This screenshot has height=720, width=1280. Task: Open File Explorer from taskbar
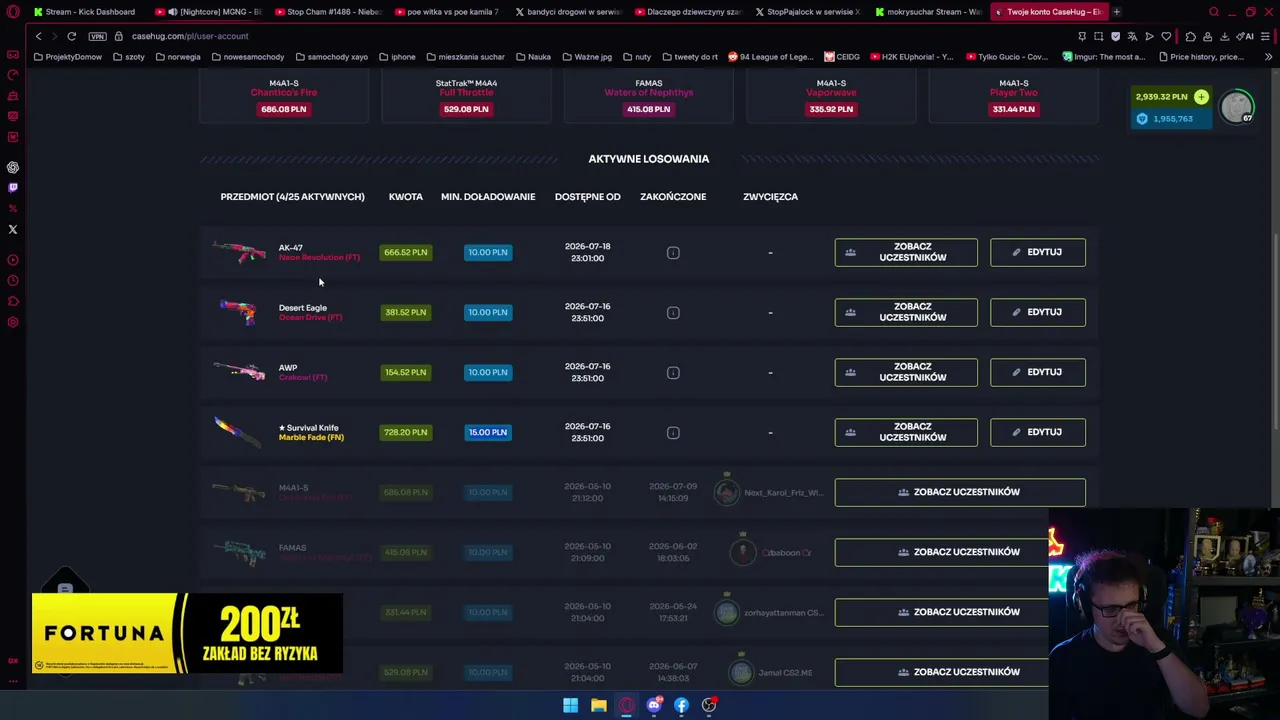click(598, 705)
